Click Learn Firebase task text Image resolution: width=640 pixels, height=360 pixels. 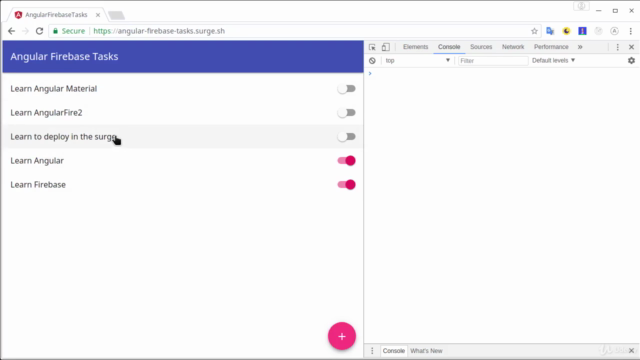pos(38,184)
